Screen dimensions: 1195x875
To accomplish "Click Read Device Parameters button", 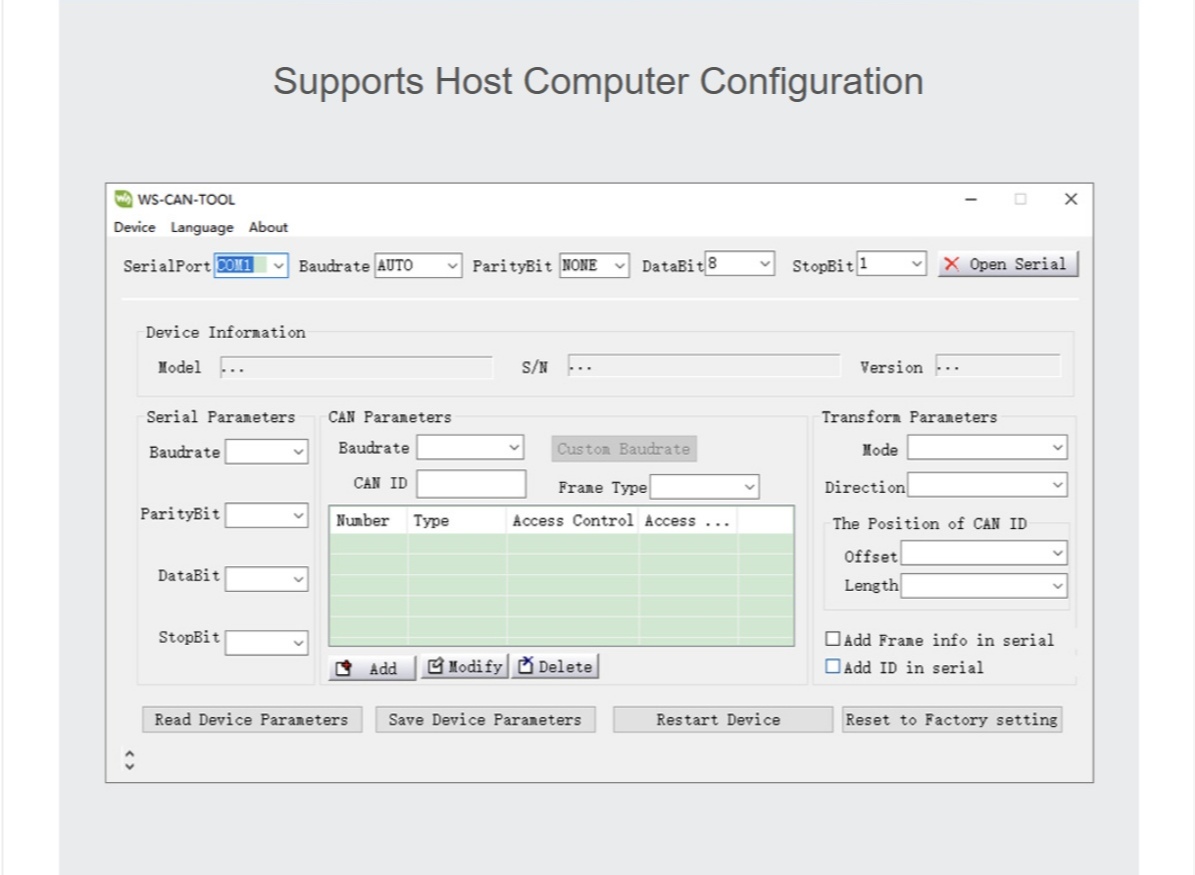I will pos(251,720).
